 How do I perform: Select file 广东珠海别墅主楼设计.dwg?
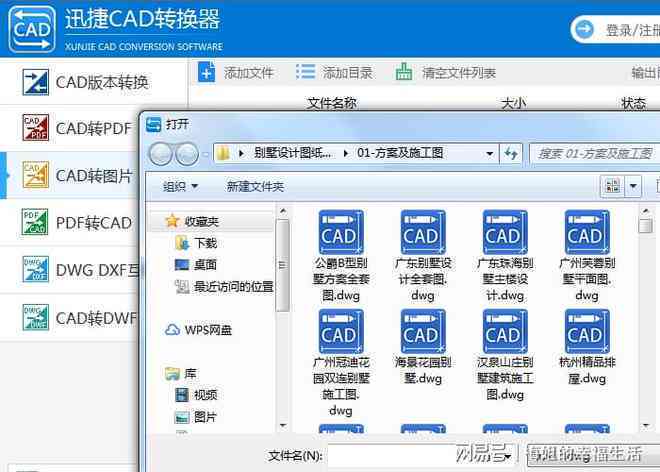[505, 256]
